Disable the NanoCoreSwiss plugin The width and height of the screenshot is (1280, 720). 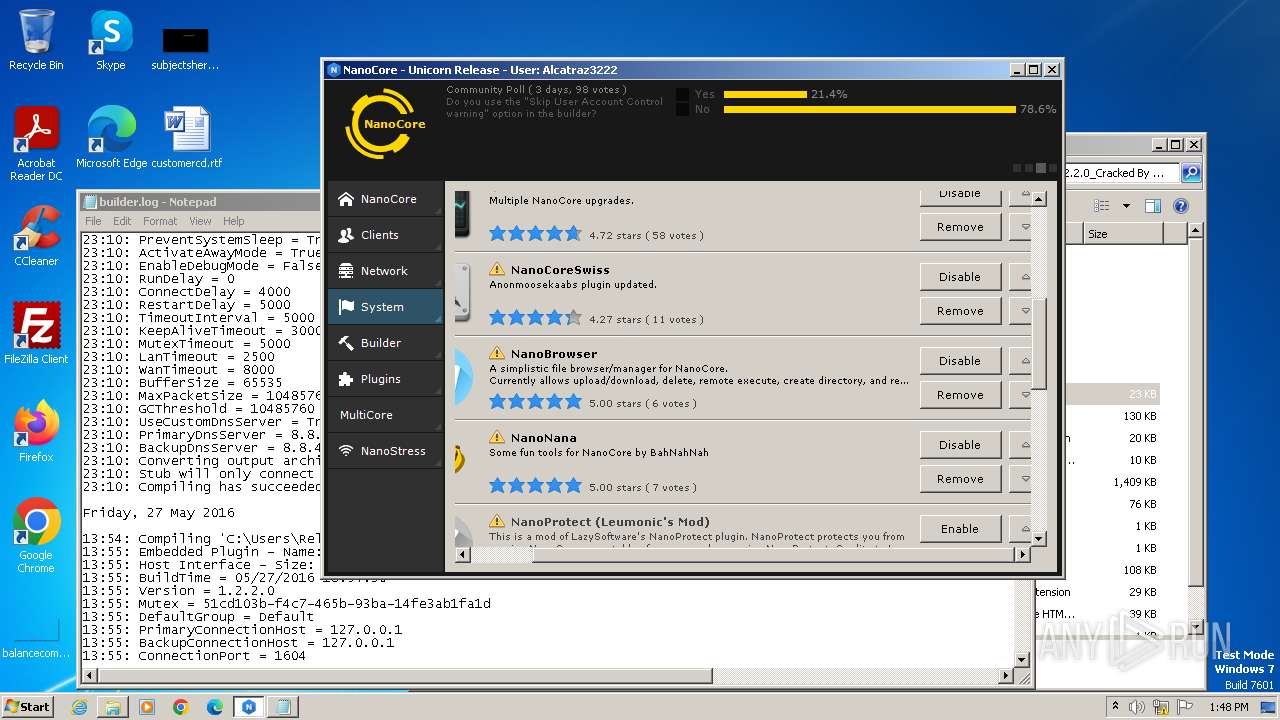960,277
